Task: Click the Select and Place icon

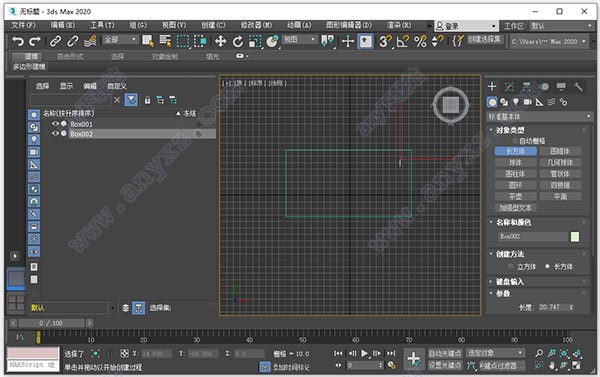Action: point(272,41)
